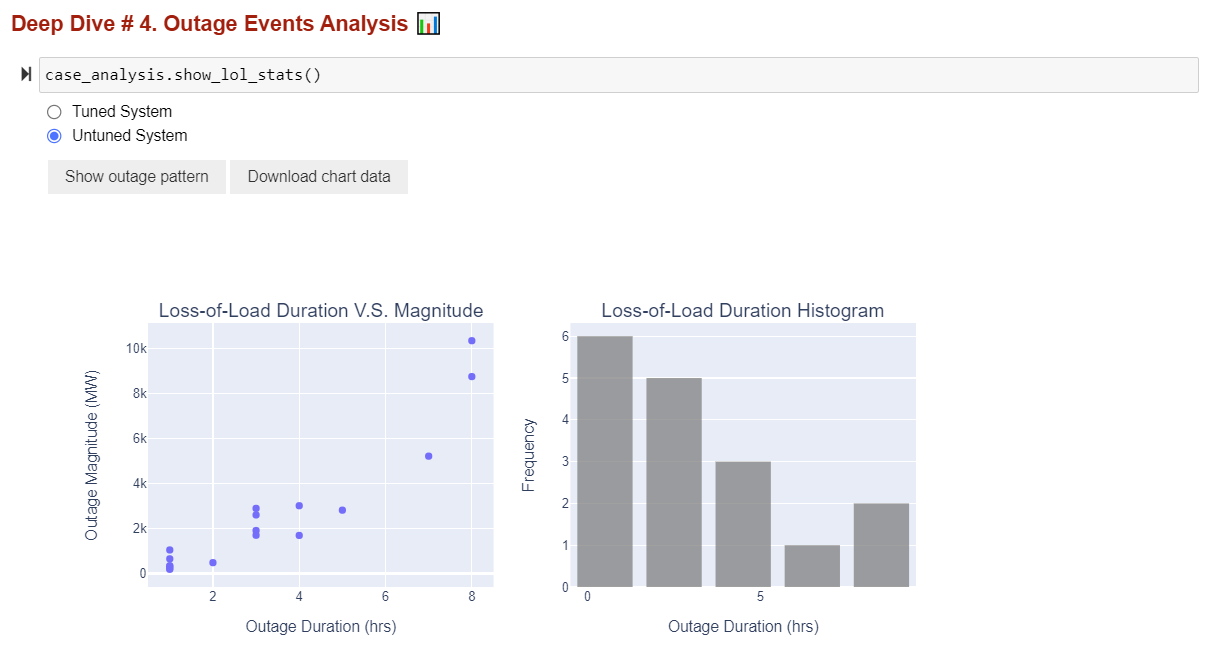The image size is (1212, 650).
Task: Click the bar chart emoji in heading
Action: (428, 23)
